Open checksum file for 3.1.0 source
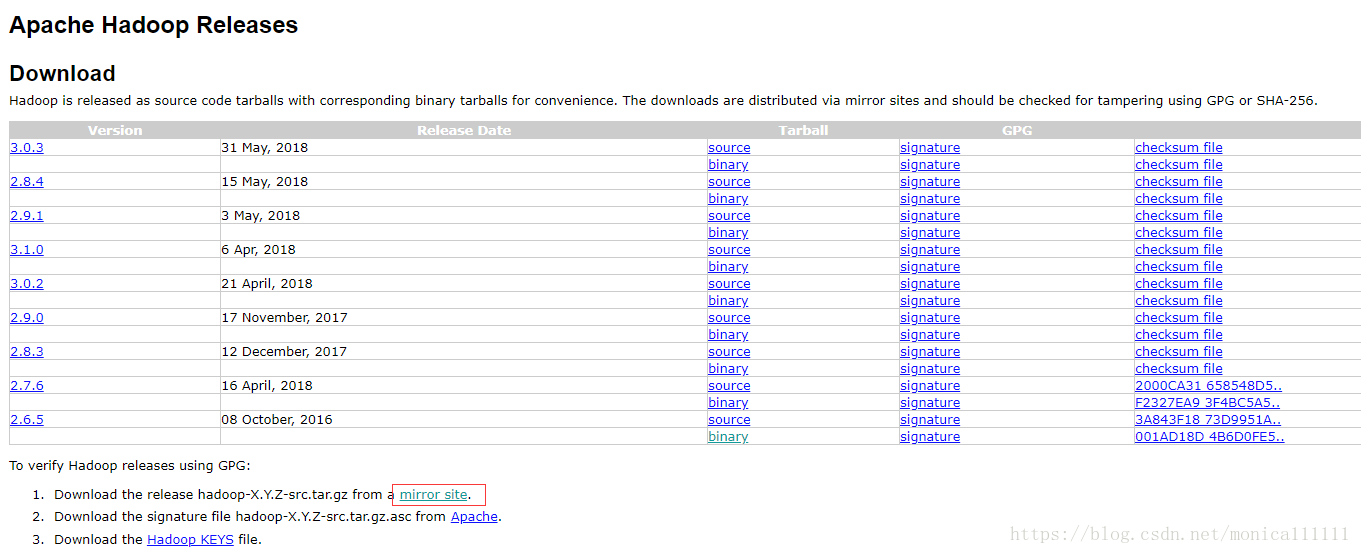Viewport: 1361px width, 554px height. coord(1179,250)
